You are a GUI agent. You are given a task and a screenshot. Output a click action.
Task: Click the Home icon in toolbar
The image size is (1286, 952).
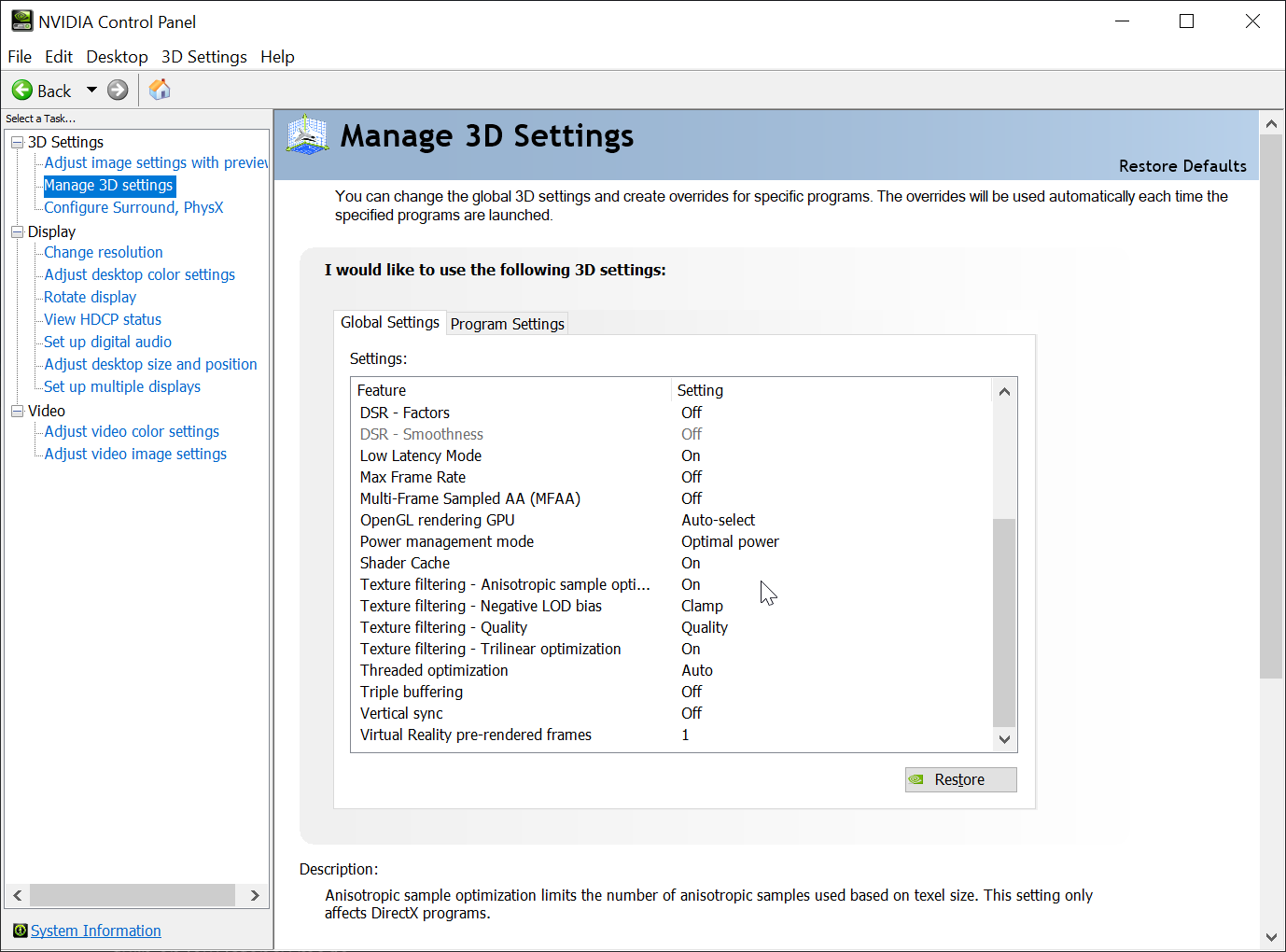pos(160,90)
